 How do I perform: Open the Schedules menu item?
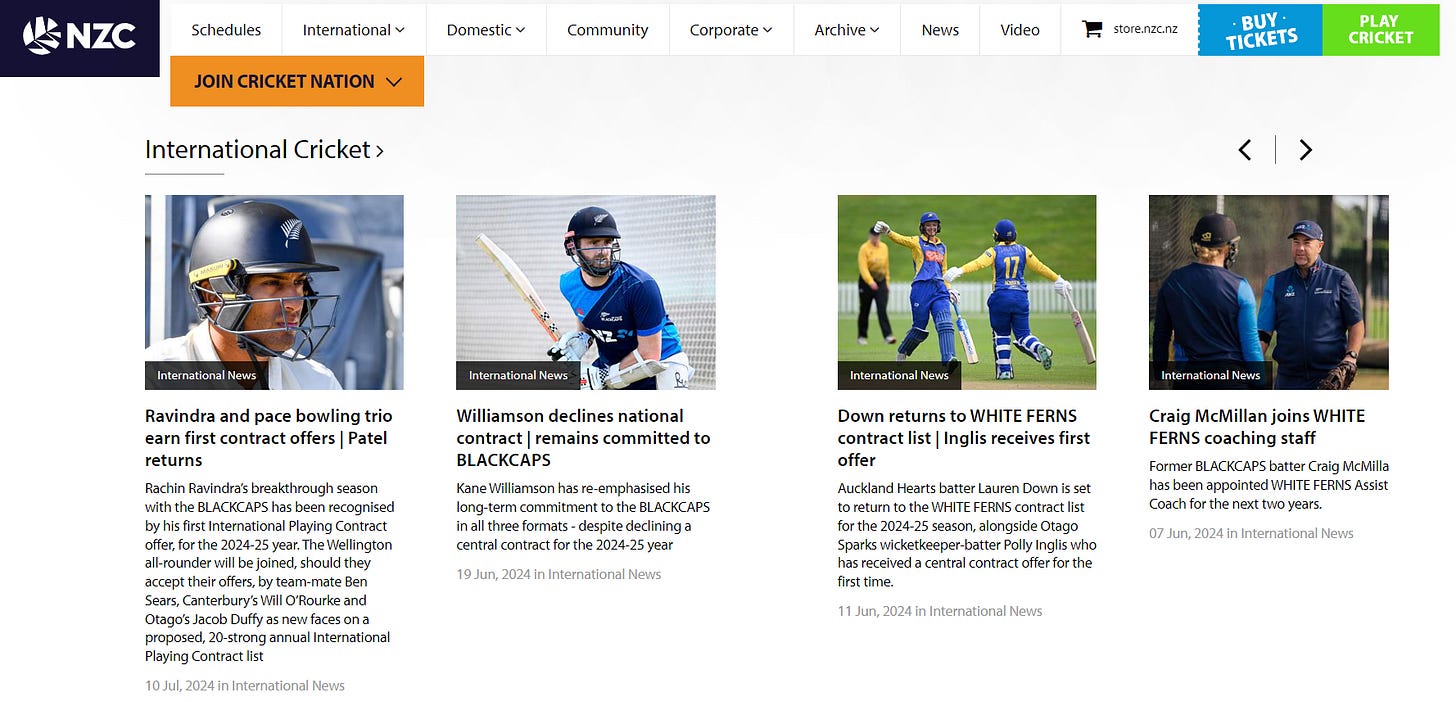[x=226, y=30]
